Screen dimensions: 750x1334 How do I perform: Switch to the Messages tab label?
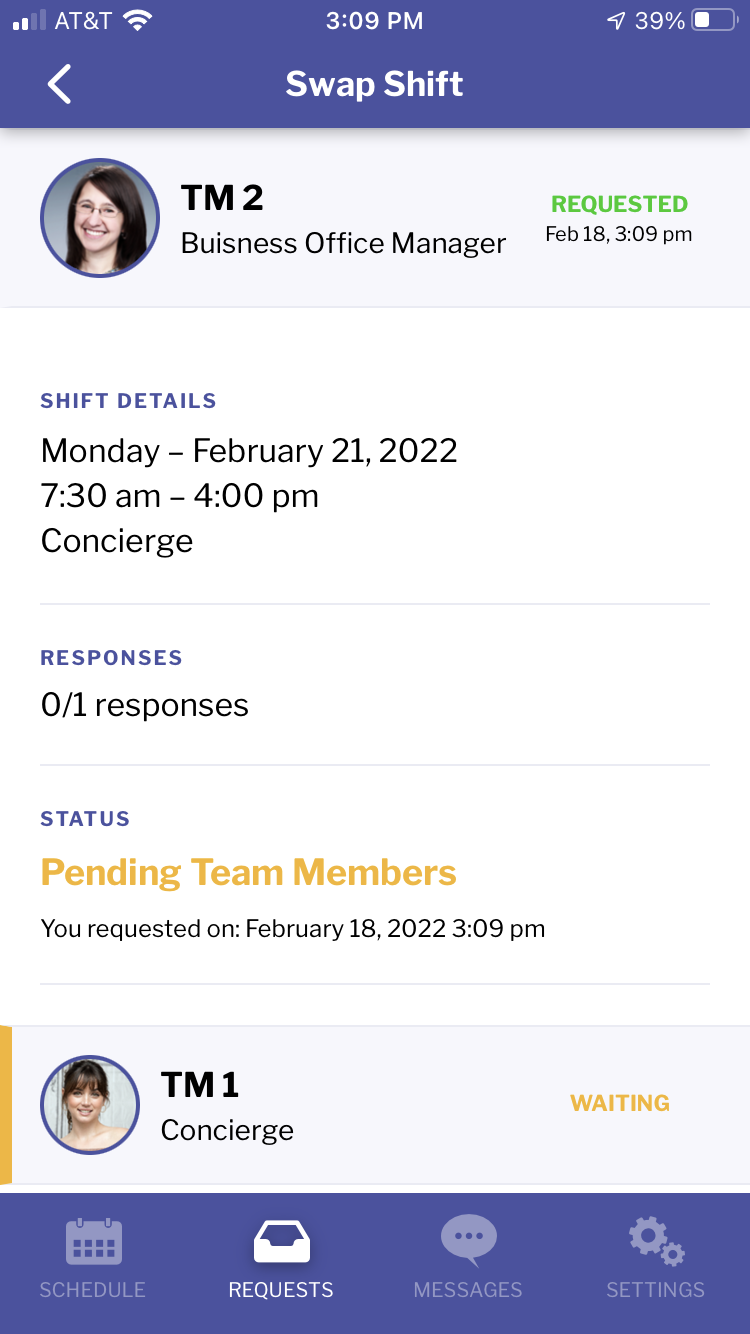point(468,1290)
